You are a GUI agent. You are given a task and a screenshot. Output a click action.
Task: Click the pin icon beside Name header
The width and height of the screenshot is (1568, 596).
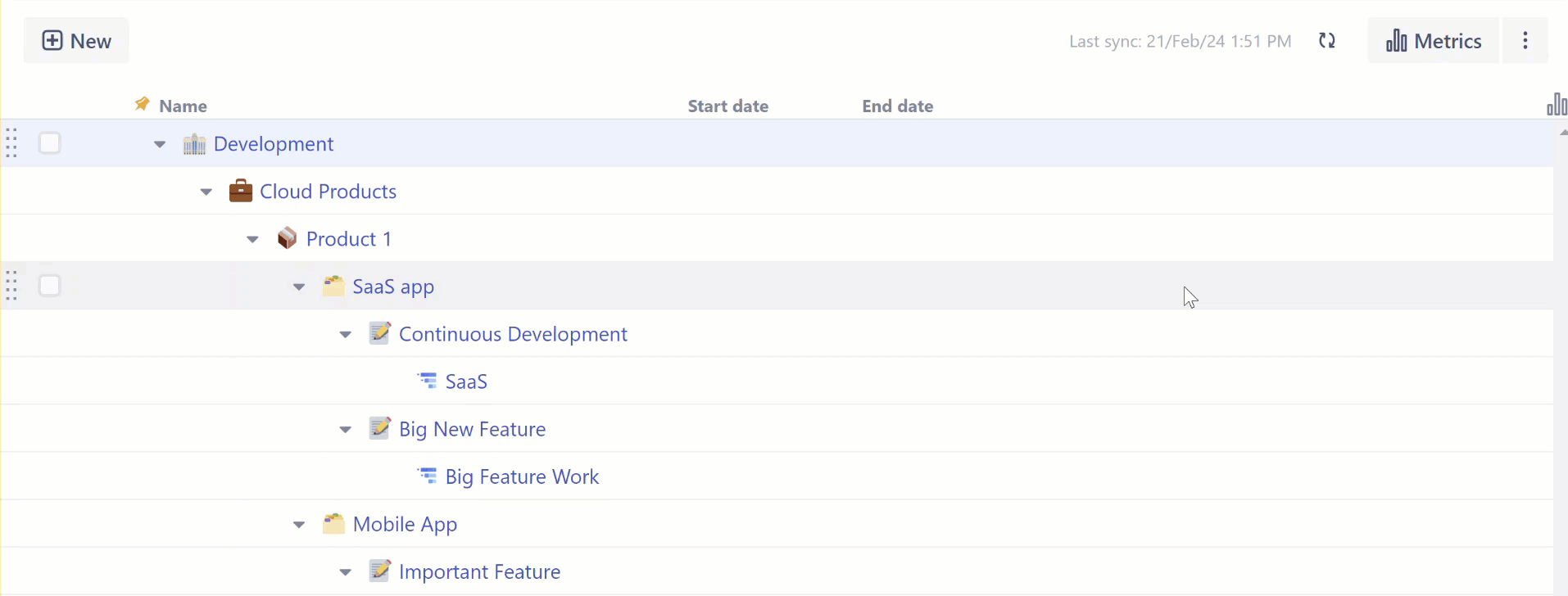point(142,104)
